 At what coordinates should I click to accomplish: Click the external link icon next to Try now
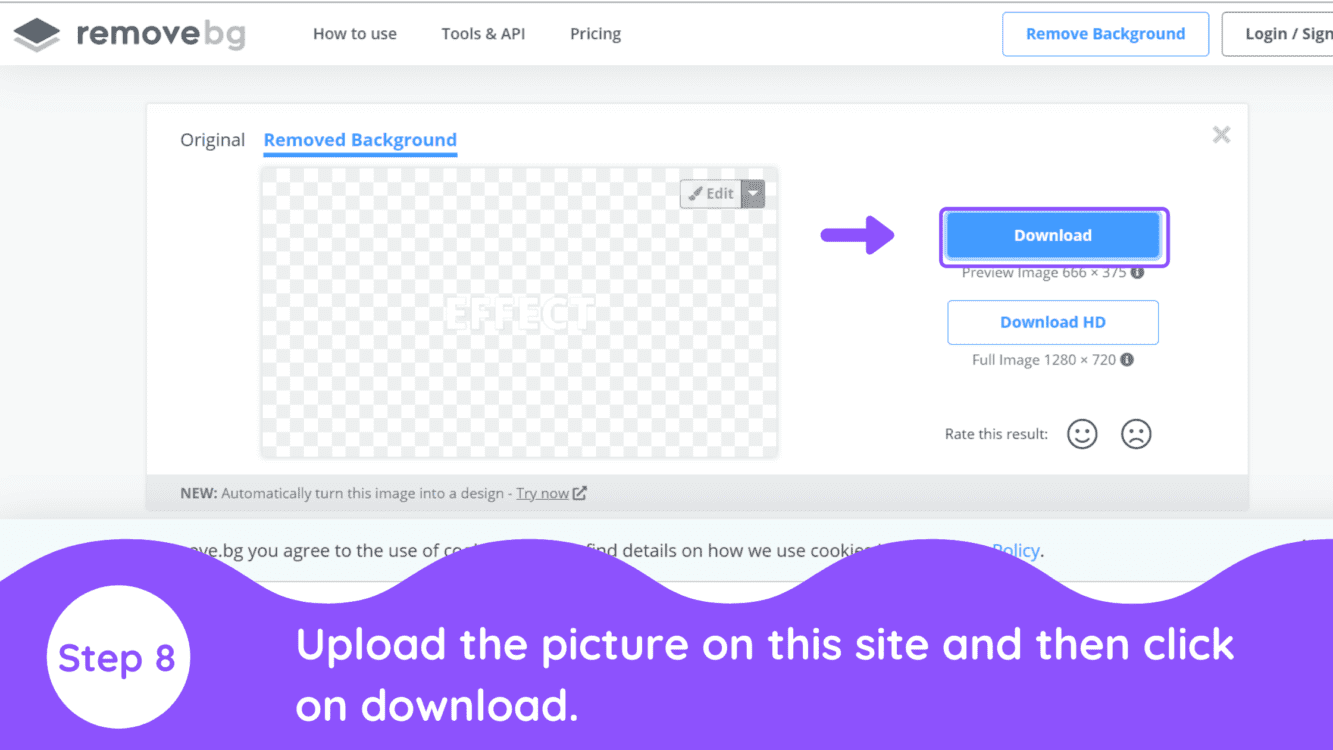tap(580, 492)
